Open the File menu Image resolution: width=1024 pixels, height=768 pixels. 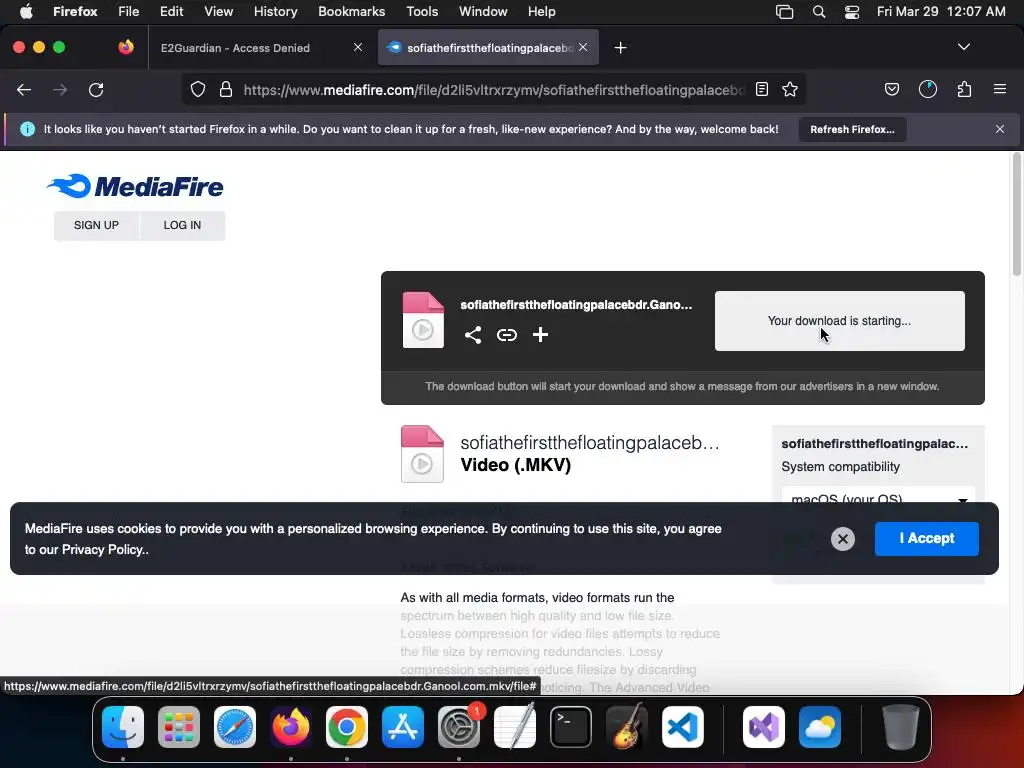[128, 12]
